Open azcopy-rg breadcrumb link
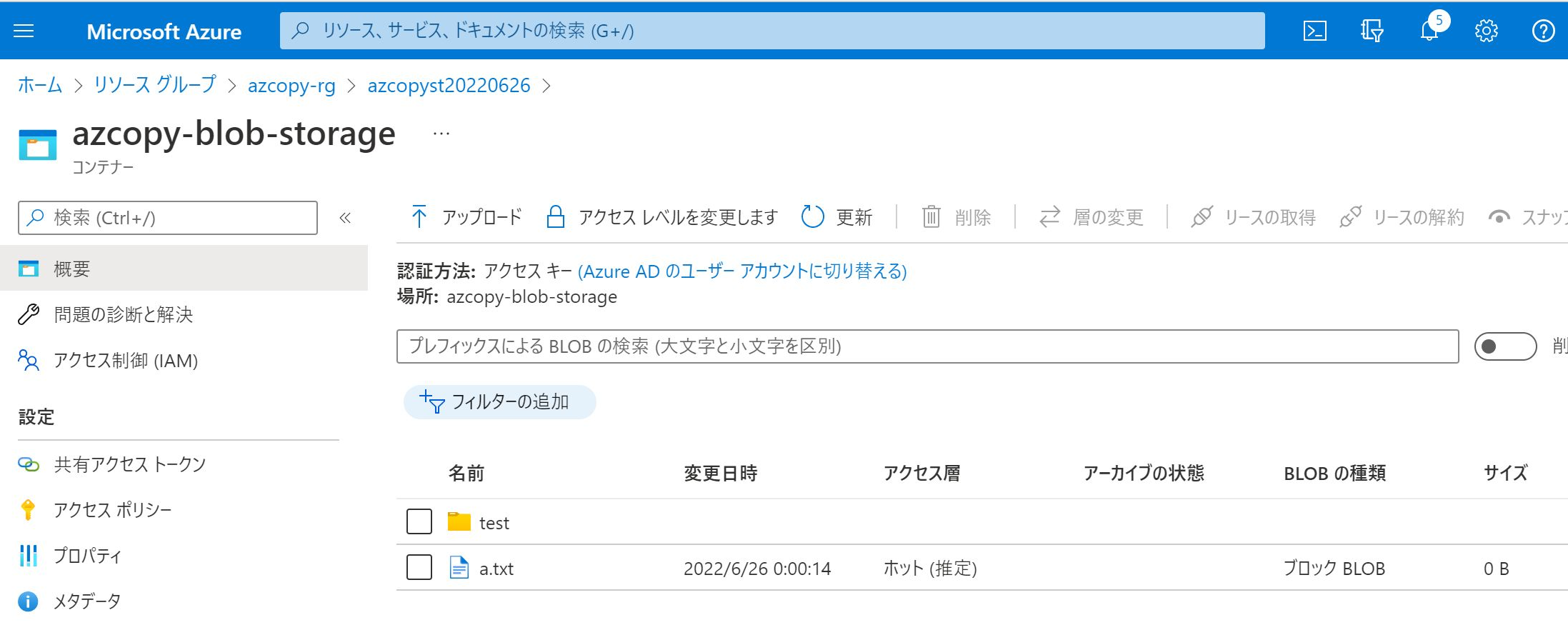1568x635 pixels. click(291, 86)
